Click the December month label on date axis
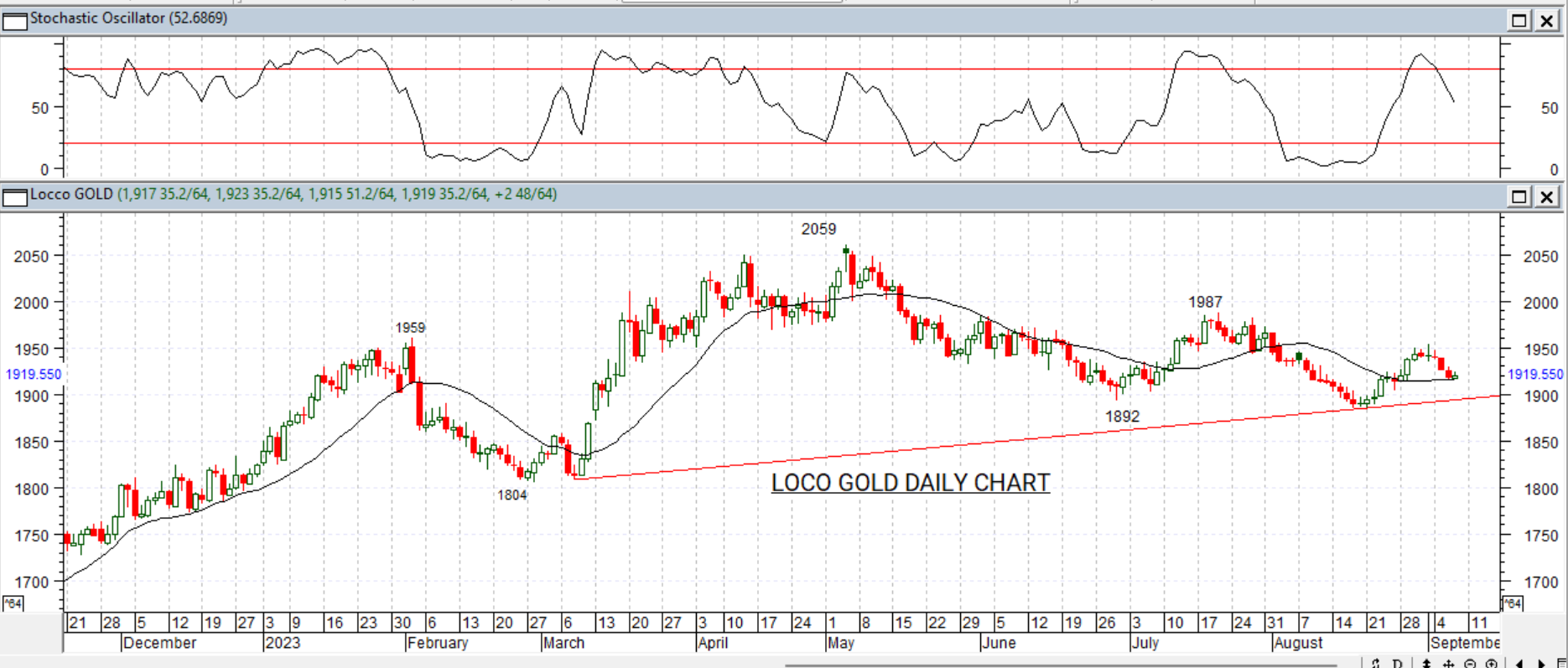 click(159, 643)
